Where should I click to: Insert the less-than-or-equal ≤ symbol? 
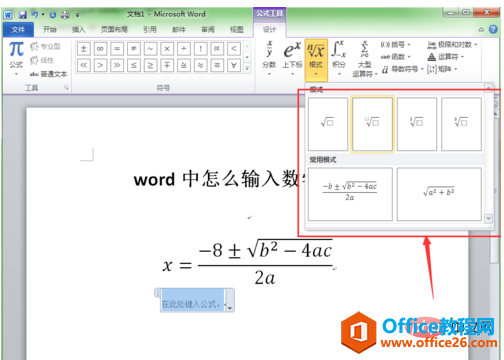click(134, 65)
